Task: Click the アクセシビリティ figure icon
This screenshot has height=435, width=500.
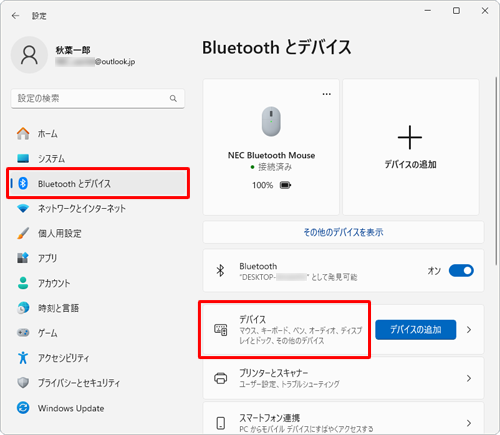Action: [x=23, y=358]
